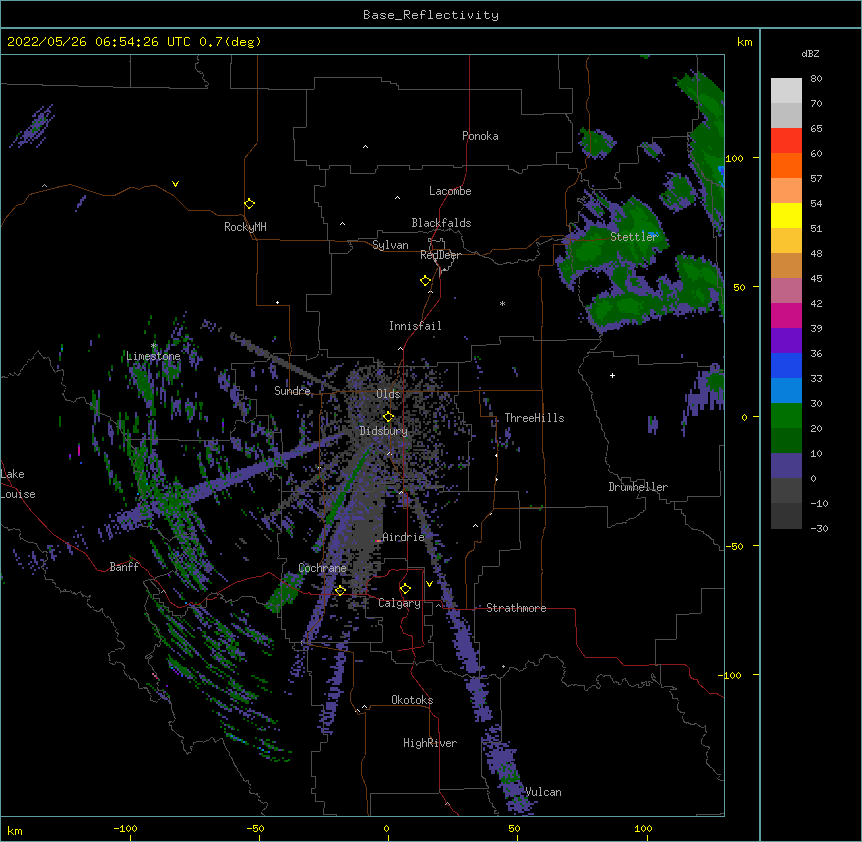Click the Stettler label over the green echoes
The image size is (862, 842).
(x=633, y=237)
